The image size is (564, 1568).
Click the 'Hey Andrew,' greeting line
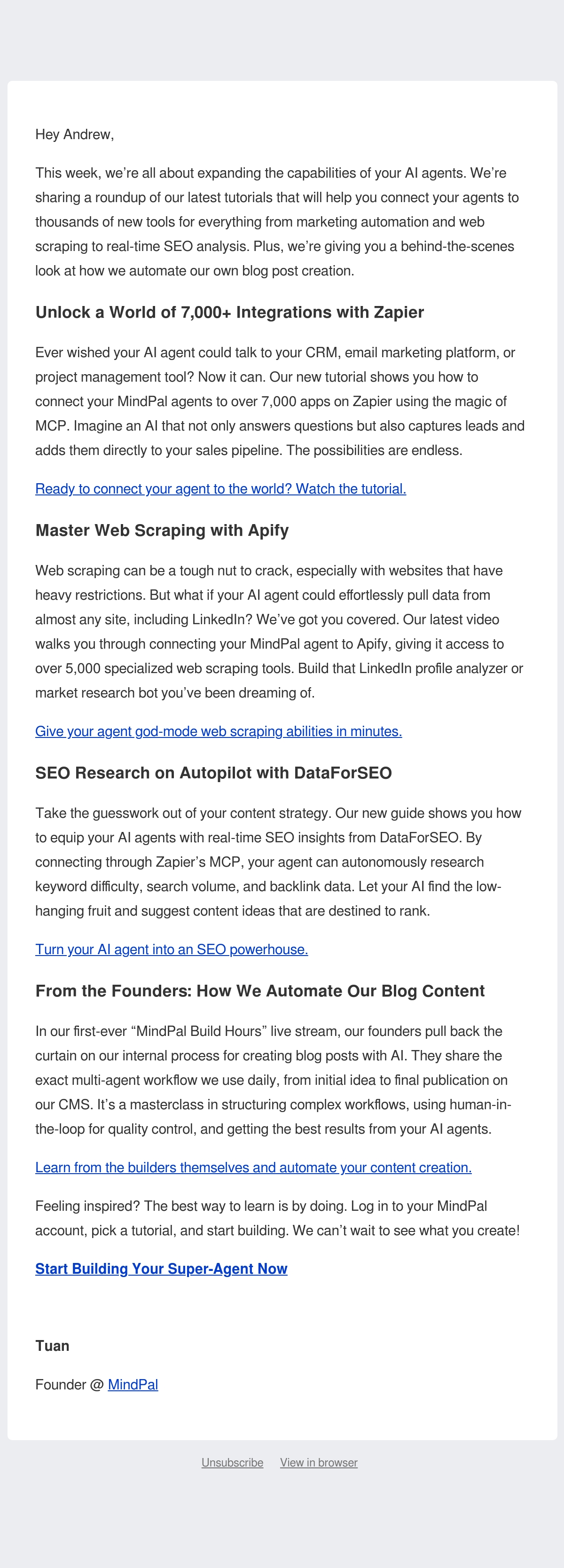[x=74, y=134]
